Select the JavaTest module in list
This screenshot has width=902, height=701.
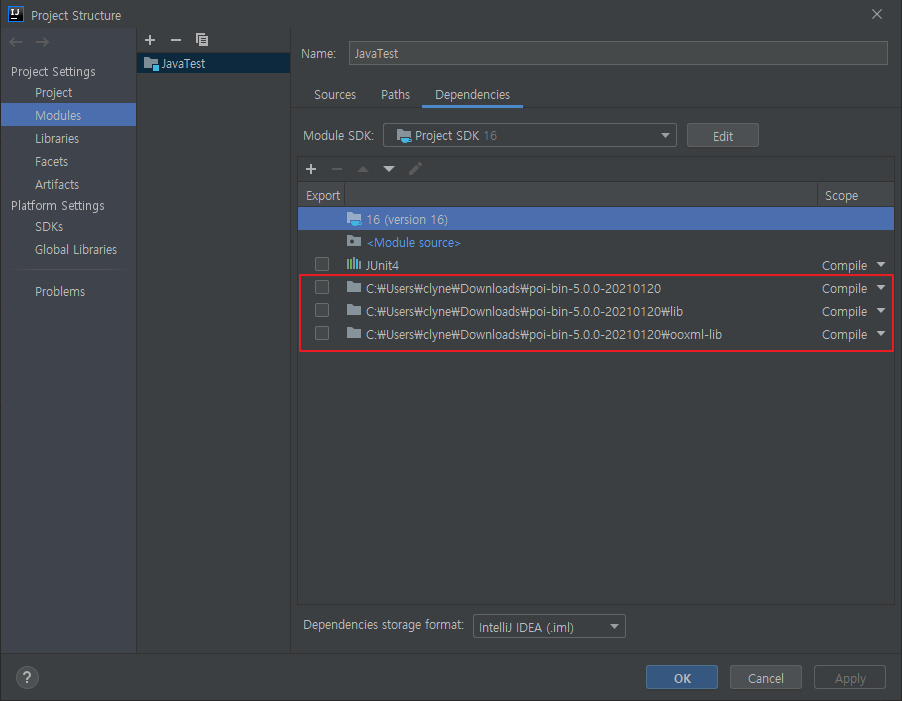pyautogui.click(x=213, y=63)
